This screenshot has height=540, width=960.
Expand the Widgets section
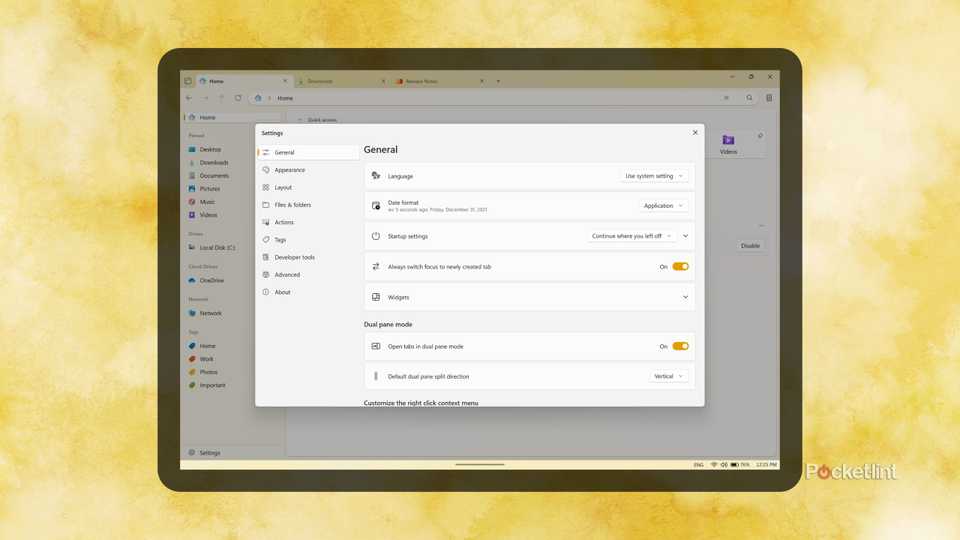pyautogui.click(x=685, y=297)
